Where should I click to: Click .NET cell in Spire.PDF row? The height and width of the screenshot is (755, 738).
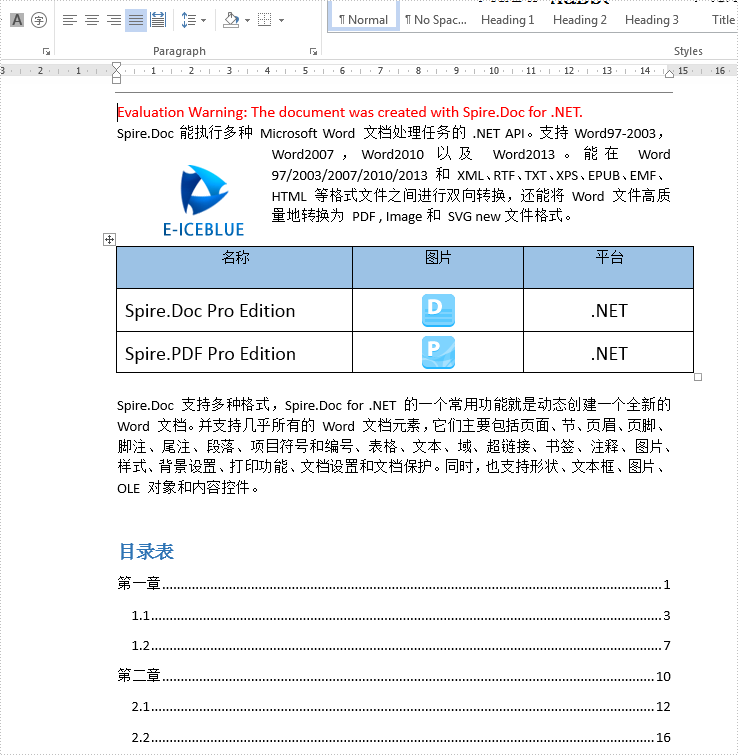[609, 352]
